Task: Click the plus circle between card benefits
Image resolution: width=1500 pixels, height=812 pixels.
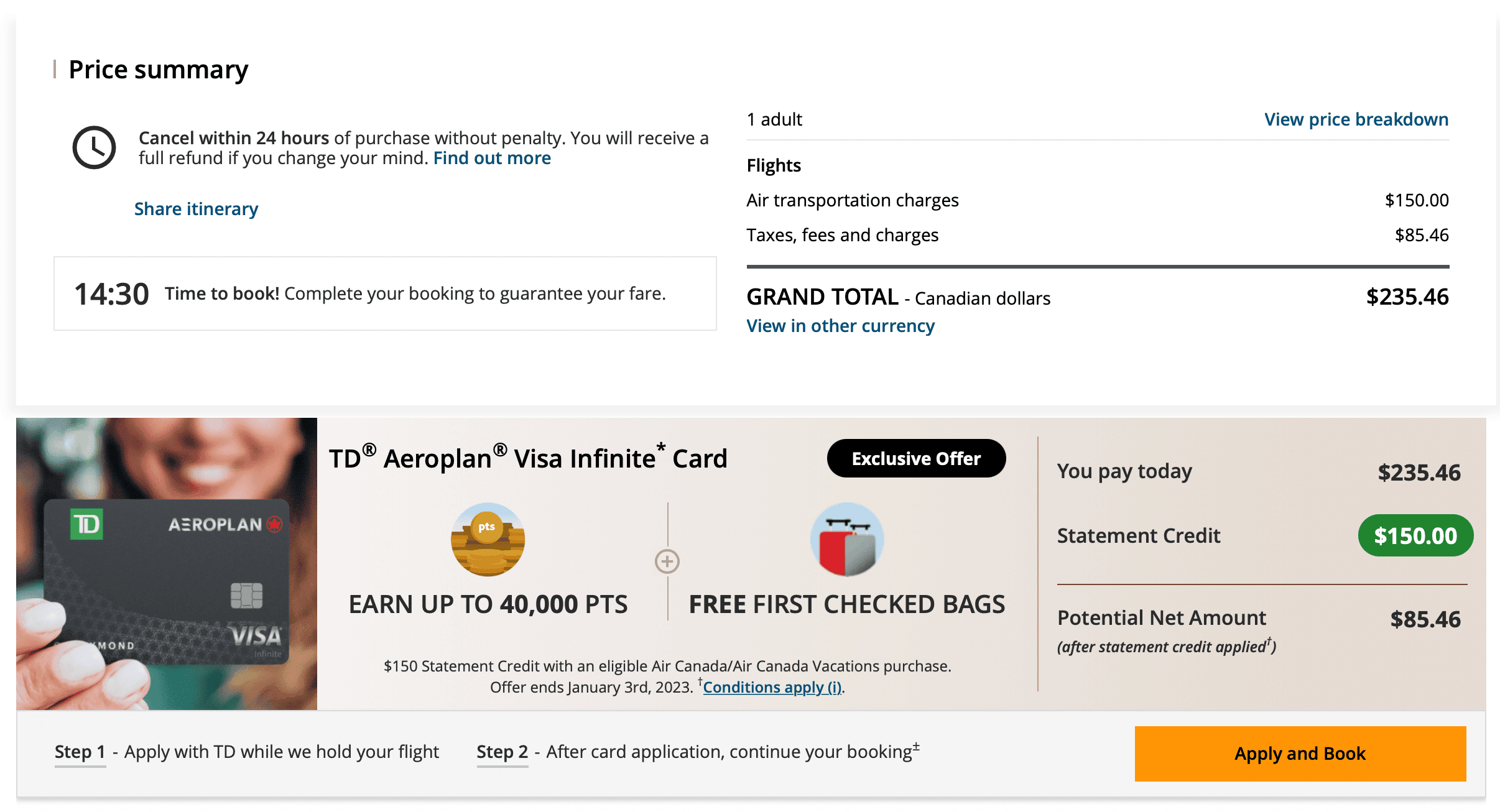Action: [667, 561]
